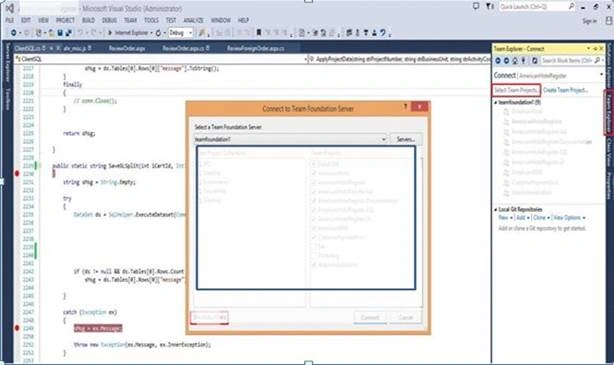Click the work item search magnifier icon

(x=597, y=61)
